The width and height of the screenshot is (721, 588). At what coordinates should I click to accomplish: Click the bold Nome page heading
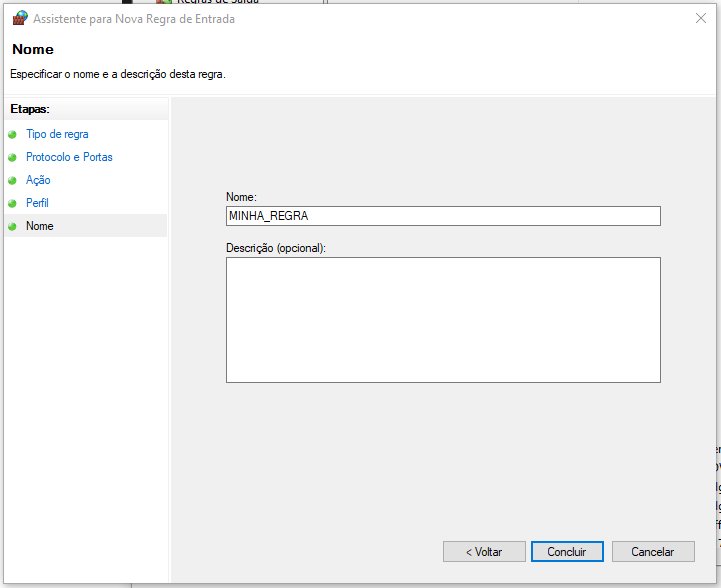[33, 49]
